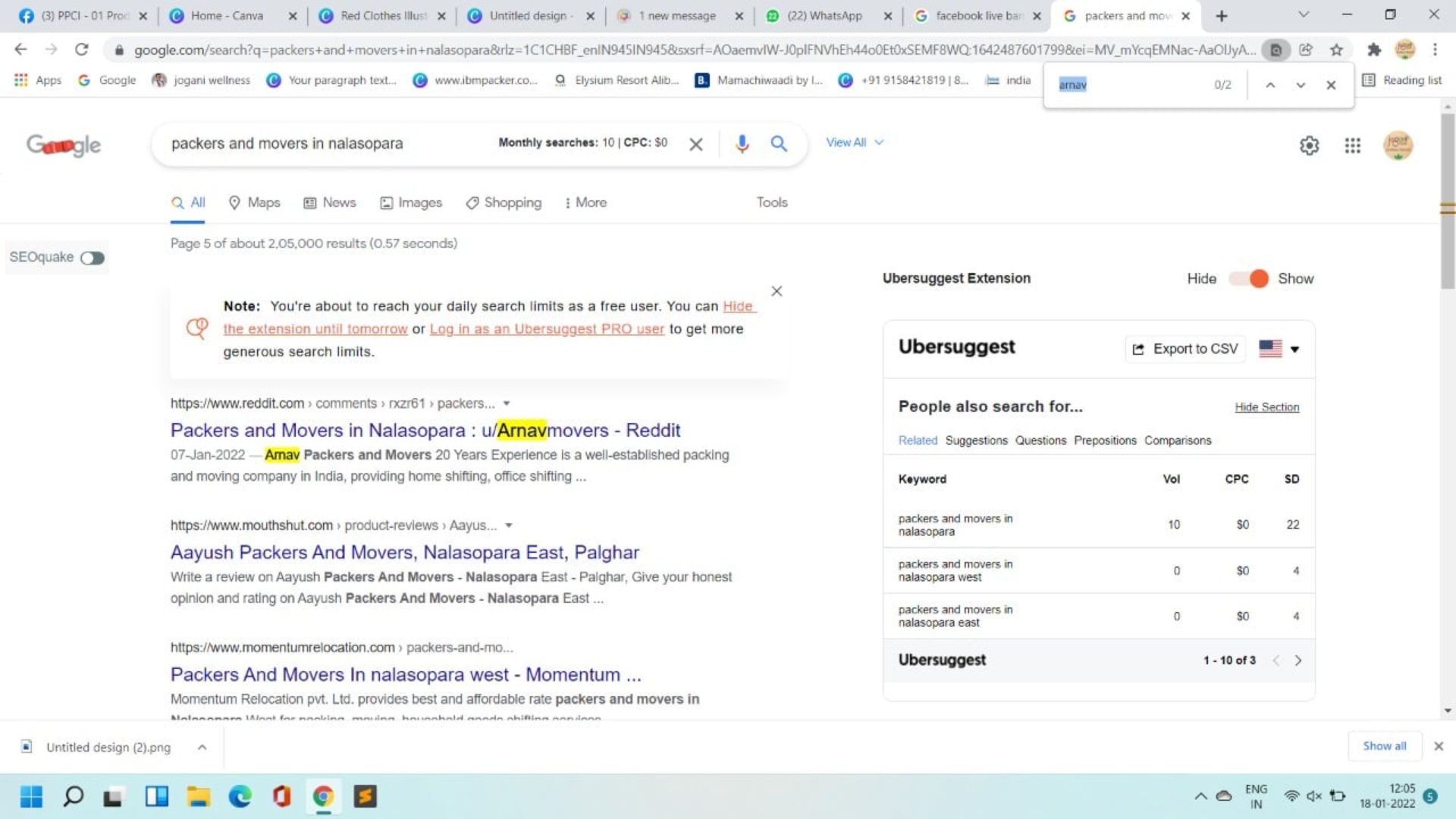This screenshot has width=1456, height=819.
Task: Switch to the Images search tab
Action: pos(411,202)
